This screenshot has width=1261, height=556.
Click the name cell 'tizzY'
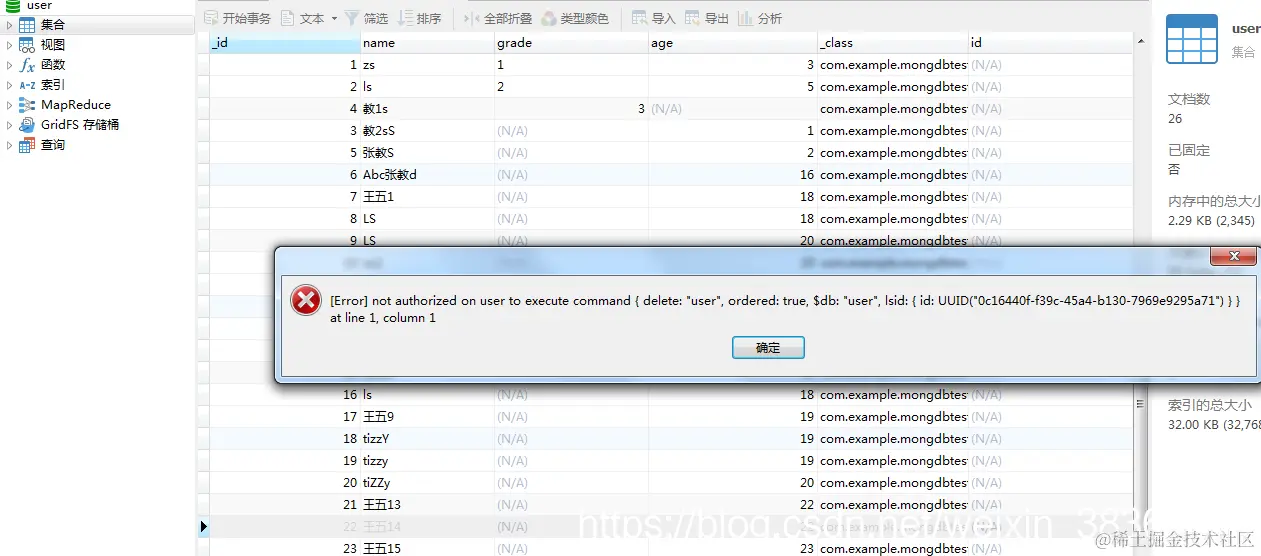pos(427,439)
